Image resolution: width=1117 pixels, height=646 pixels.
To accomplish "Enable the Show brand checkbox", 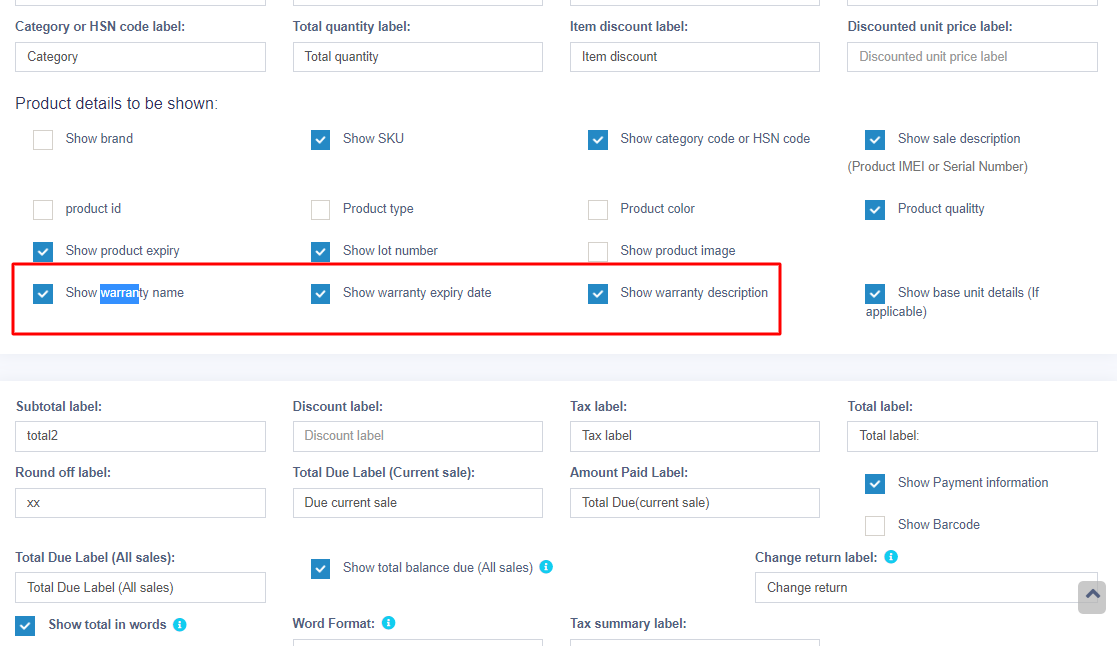I will pos(43,140).
